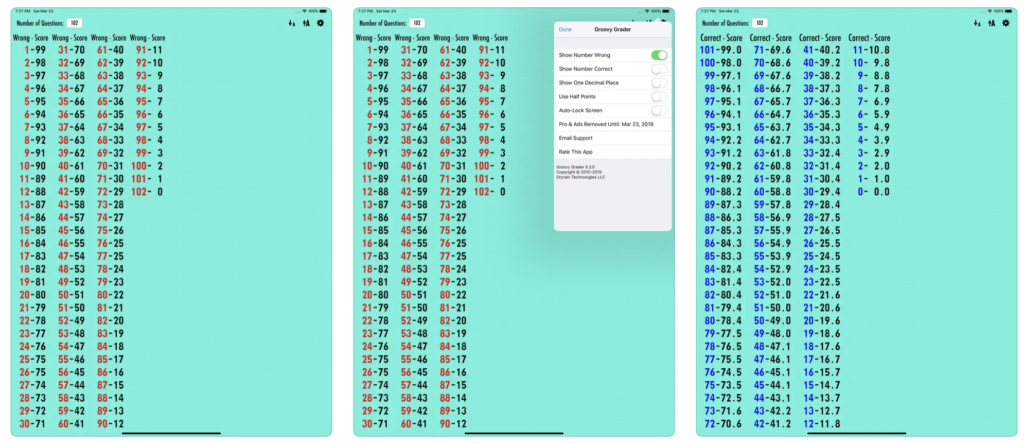1024x444 pixels.
Task: Tap increase text size icon in left screenshot
Action: [x=306, y=22]
